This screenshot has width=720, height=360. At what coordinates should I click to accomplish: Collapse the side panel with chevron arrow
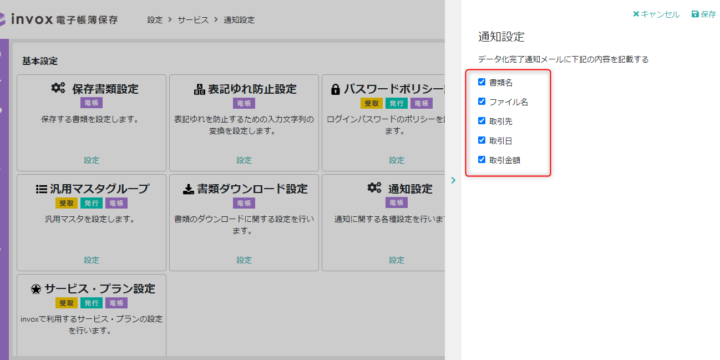pyautogui.click(x=453, y=180)
